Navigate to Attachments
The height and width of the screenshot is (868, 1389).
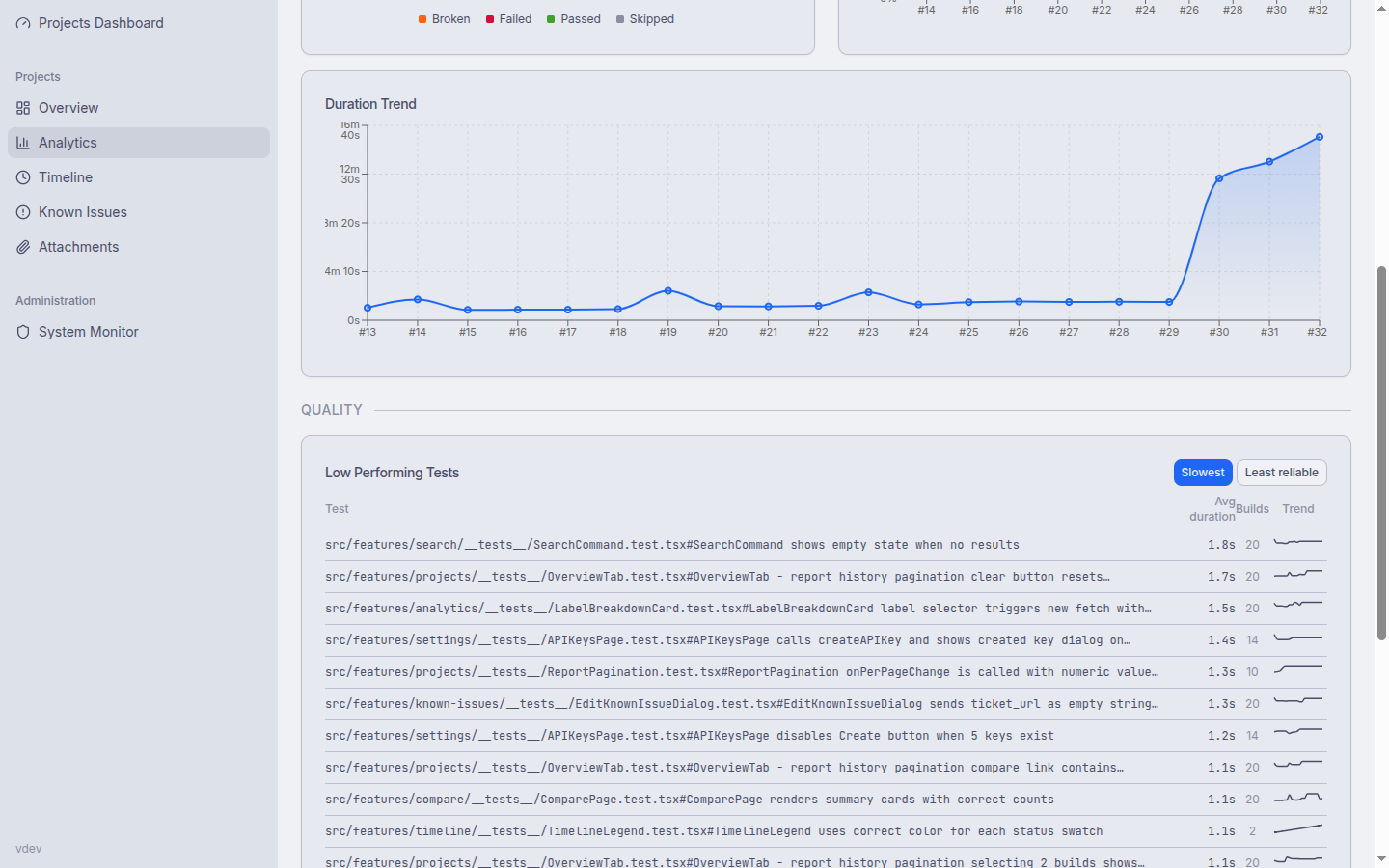tap(139, 247)
